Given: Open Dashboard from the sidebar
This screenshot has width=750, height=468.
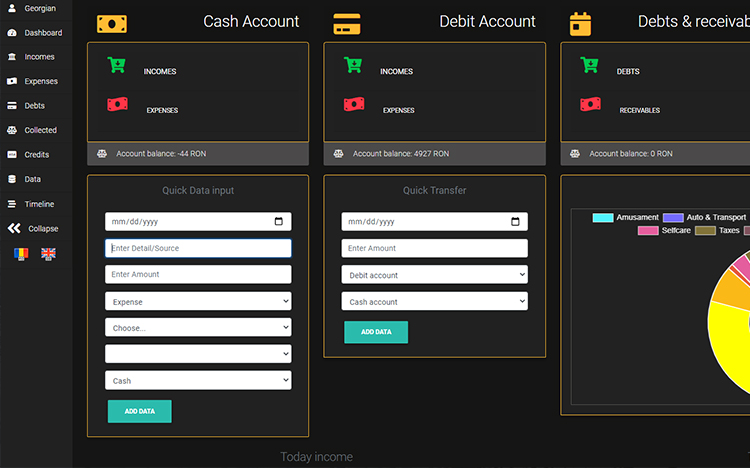Looking at the screenshot, I should 42,33.
